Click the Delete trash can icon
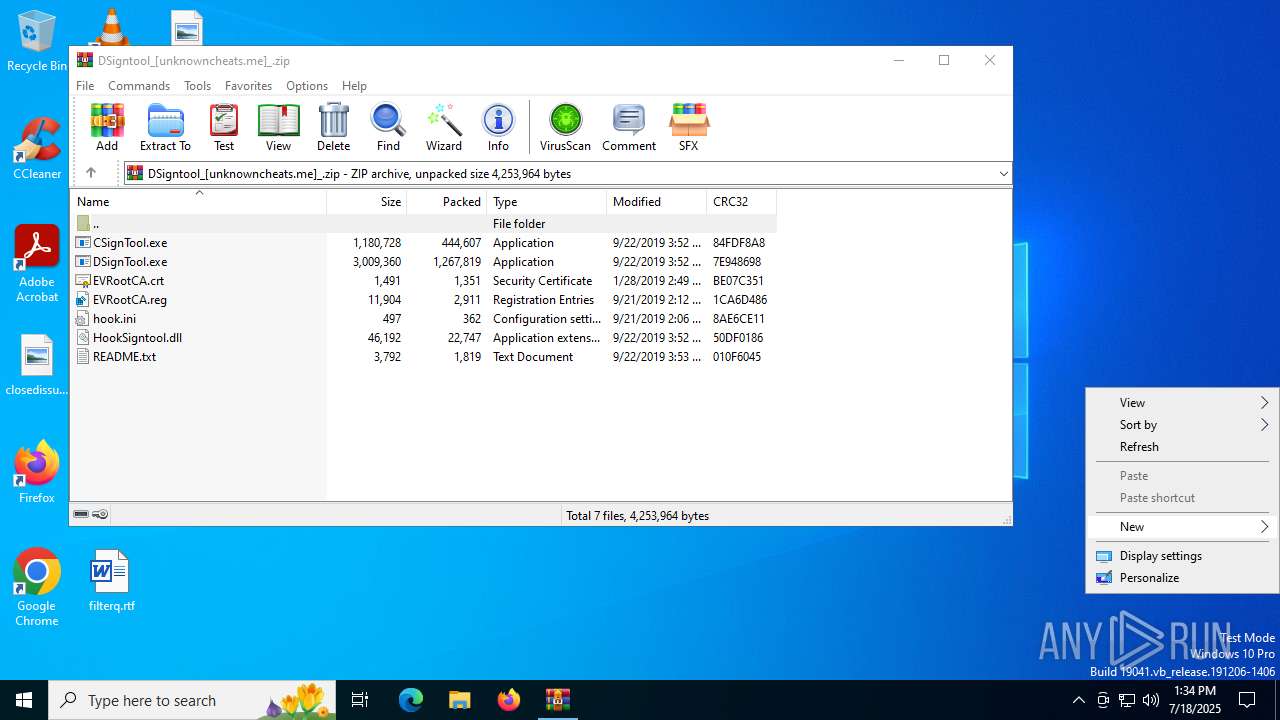The image size is (1280, 720). (x=333, y=127)
